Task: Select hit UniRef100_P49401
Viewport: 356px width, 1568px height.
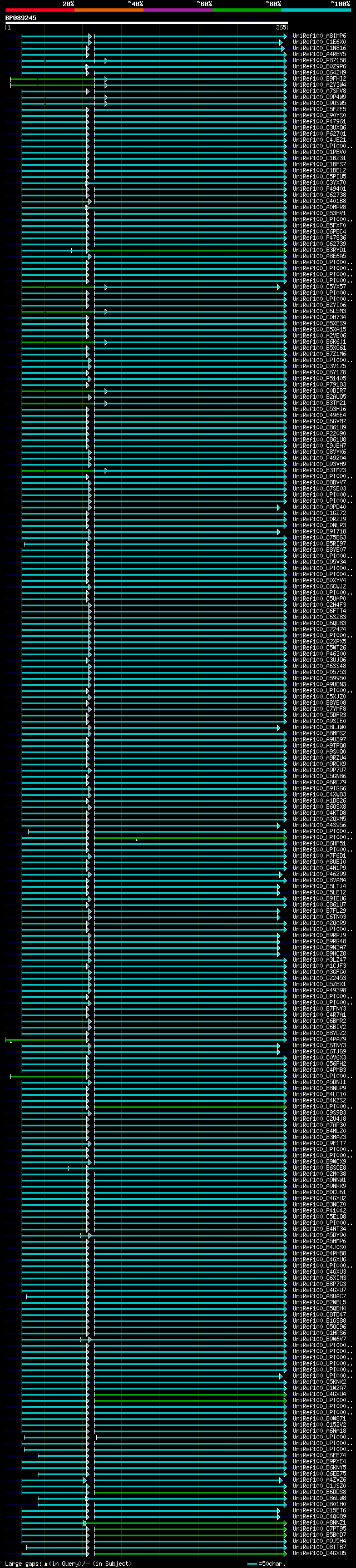Action: (x=319, y=189)
